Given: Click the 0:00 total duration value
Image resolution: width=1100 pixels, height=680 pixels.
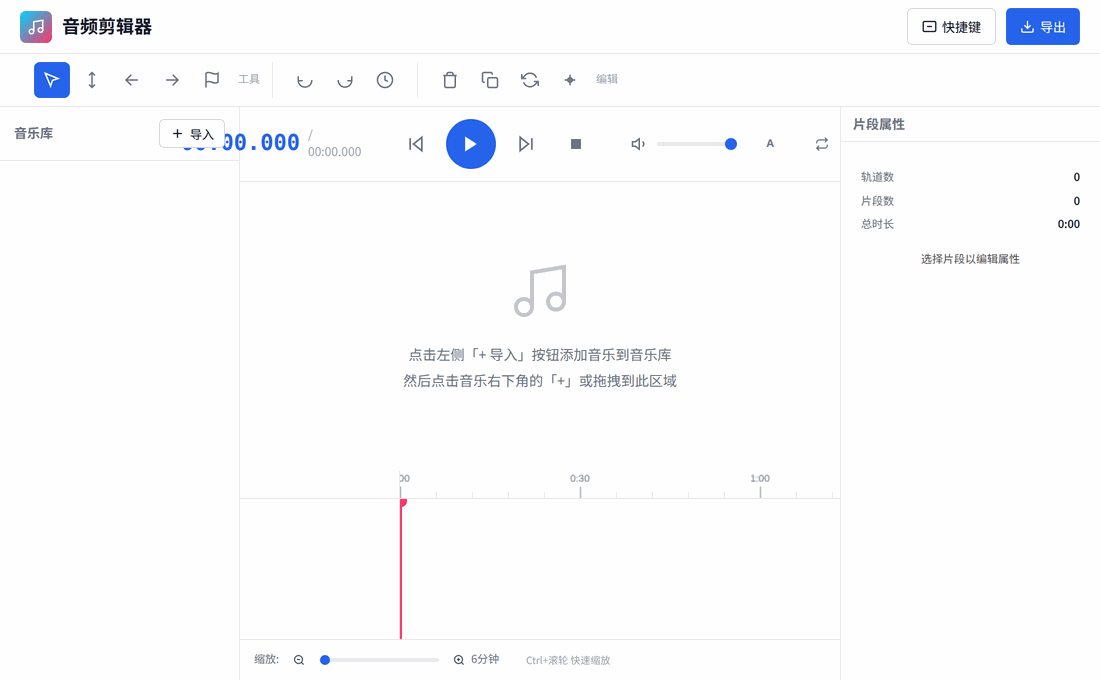Looking at the screenshot, I should tap(1068, 225).
